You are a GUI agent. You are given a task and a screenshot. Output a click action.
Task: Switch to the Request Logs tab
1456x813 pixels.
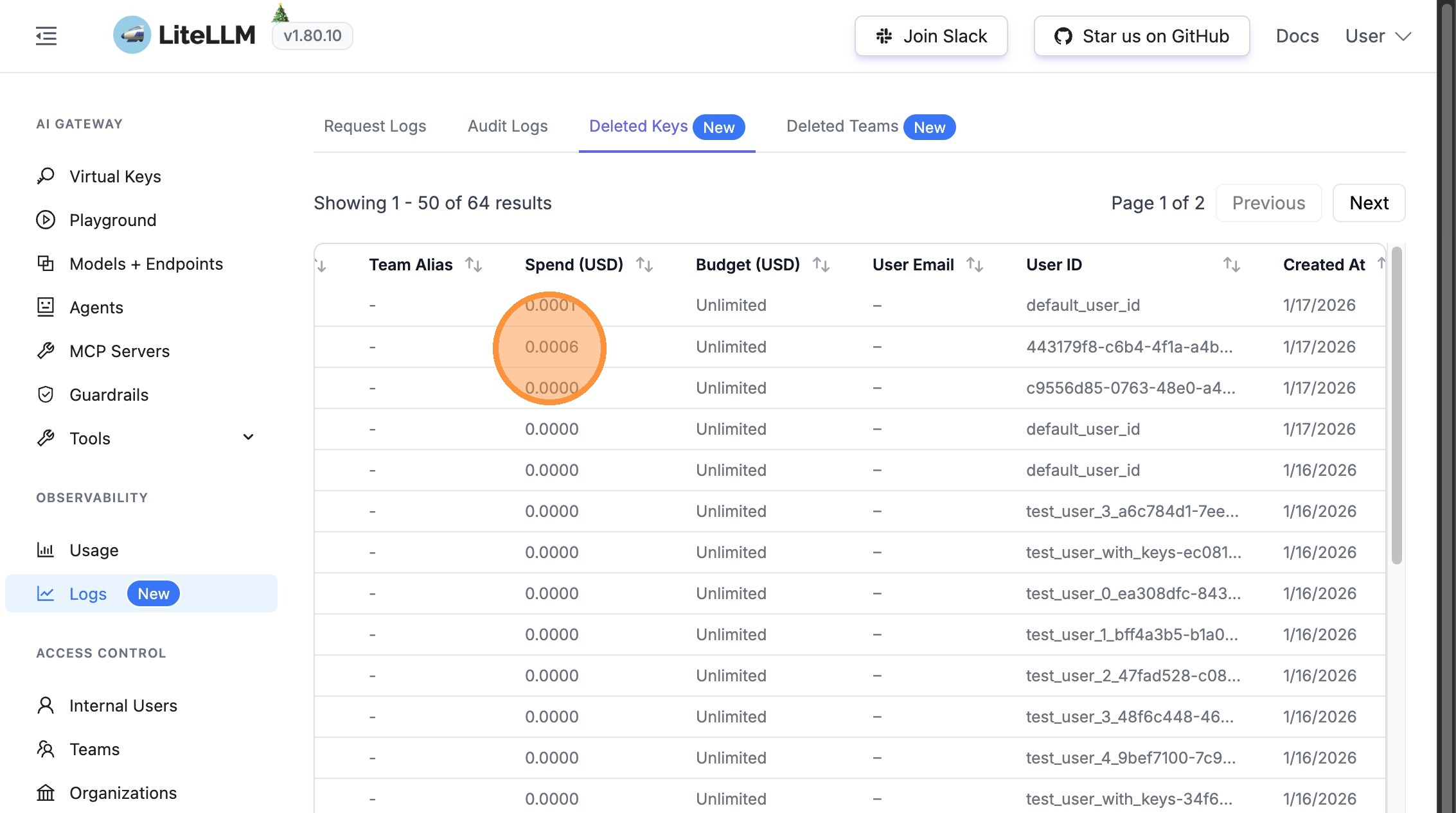tap(375, 127)
